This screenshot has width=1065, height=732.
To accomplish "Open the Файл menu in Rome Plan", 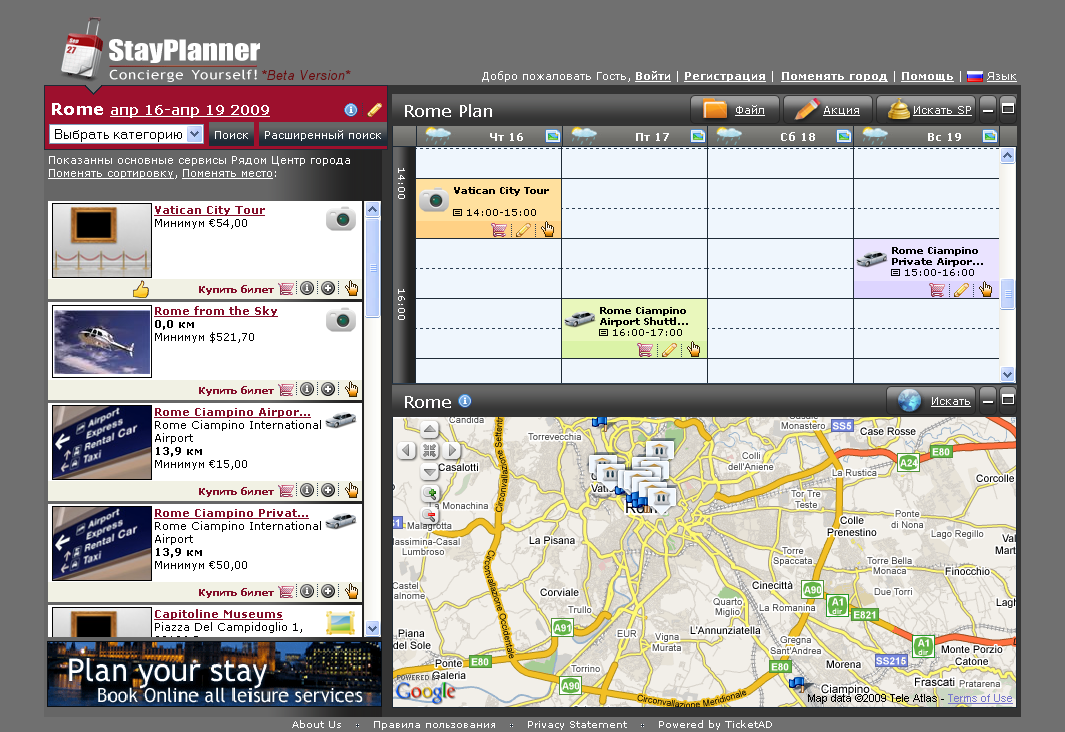I will pyautogui.click(x=735, y=110).
